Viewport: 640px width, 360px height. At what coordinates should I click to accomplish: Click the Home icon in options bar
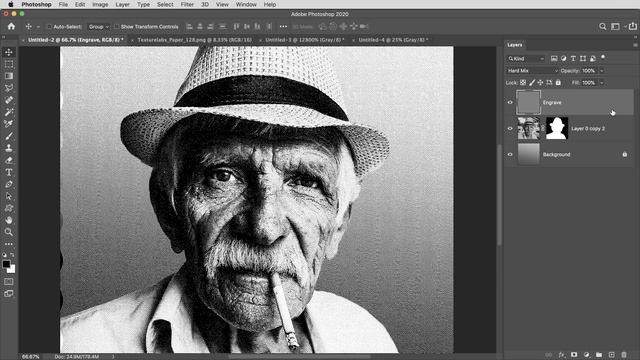[11, 27]
